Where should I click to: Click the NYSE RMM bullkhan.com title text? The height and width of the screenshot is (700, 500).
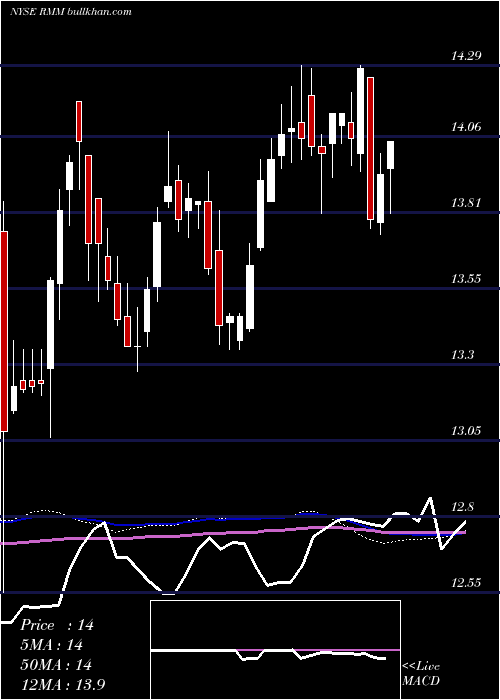pyautogui.click(x=71, y=12)
